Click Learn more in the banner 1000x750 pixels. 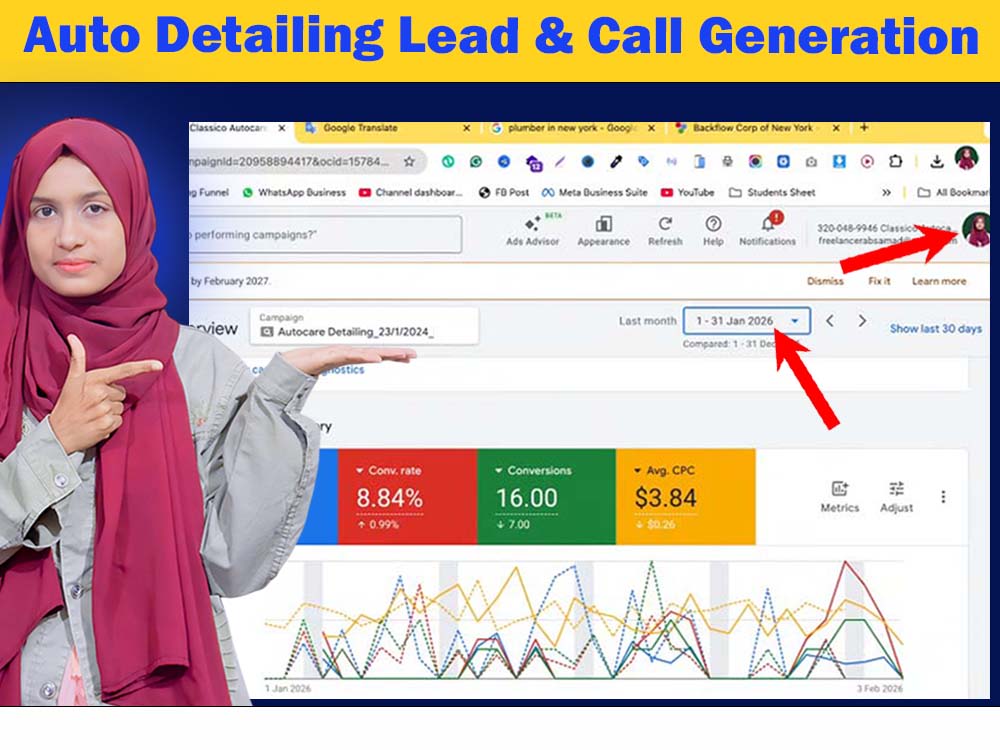(x=939, y=281)
